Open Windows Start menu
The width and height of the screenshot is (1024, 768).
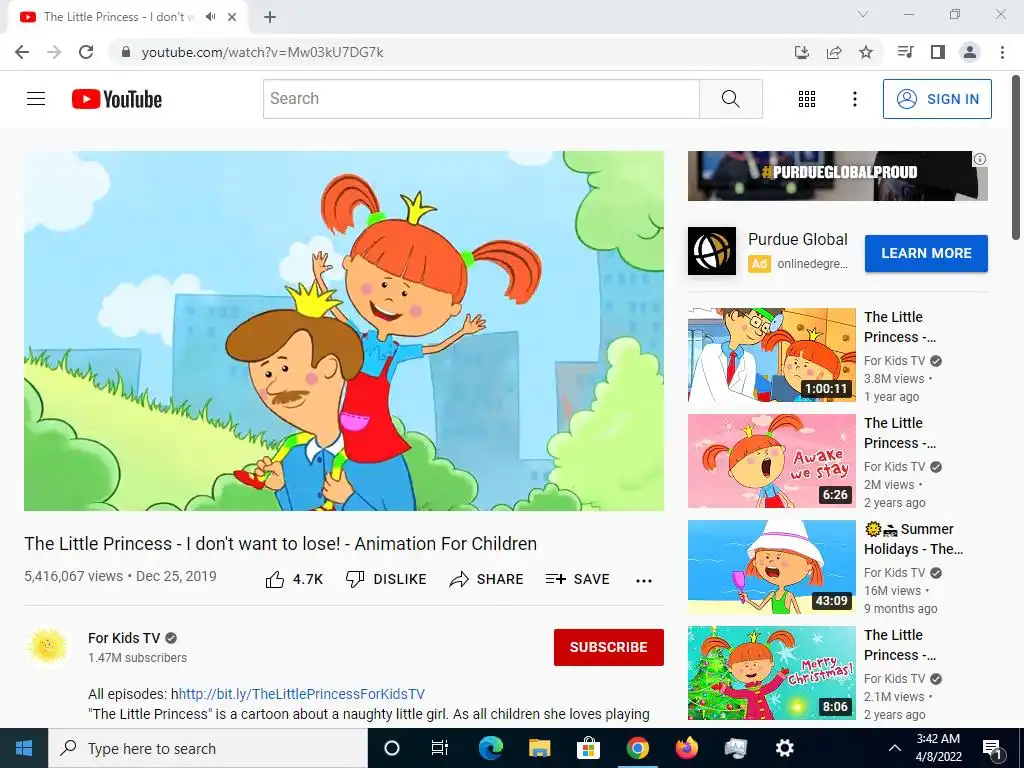click(24, 748)
